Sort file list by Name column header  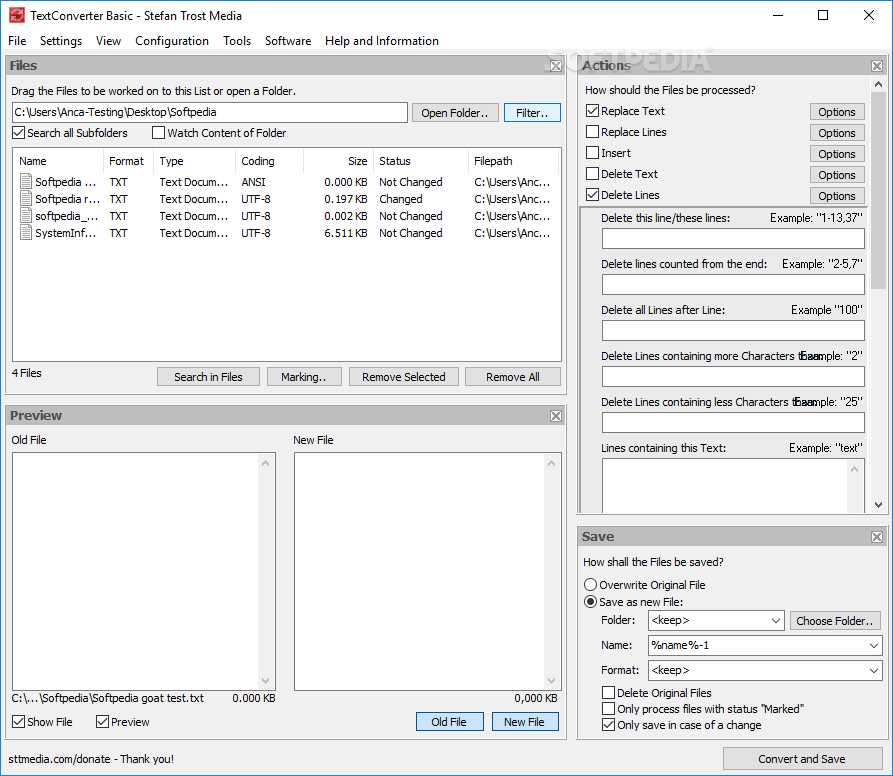[59, 161]
